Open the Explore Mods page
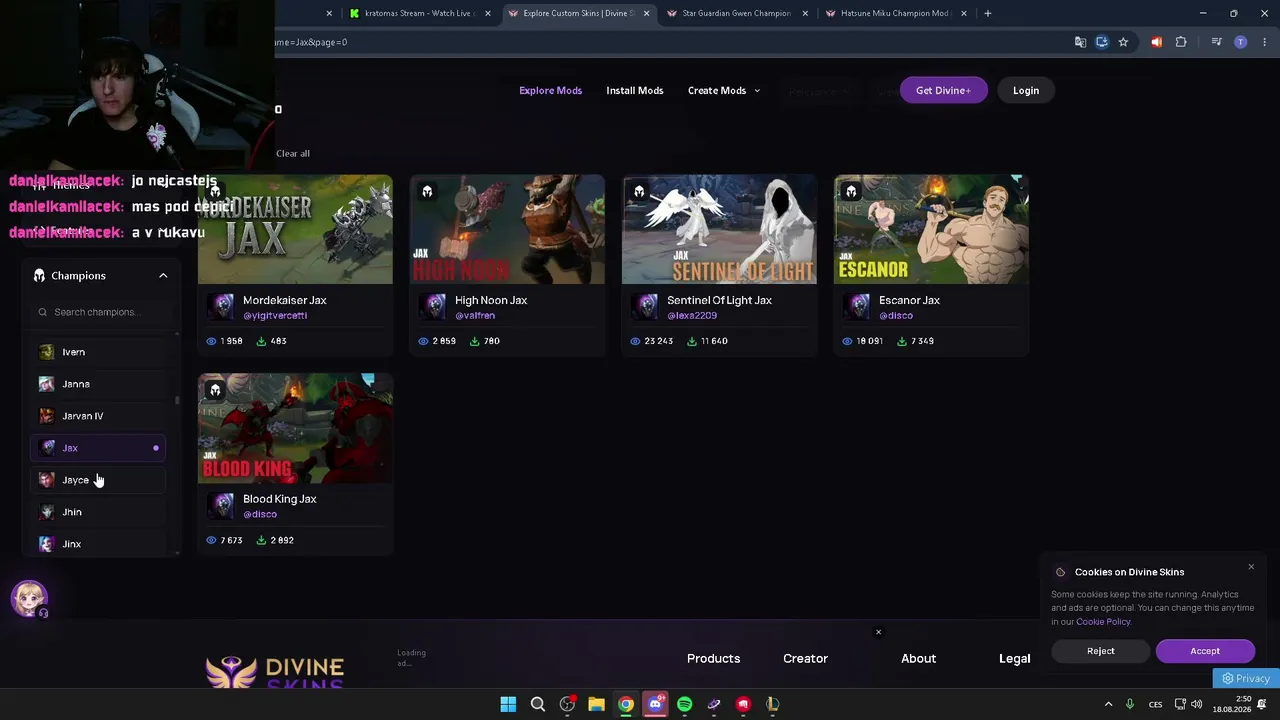 tap(550, 90)
